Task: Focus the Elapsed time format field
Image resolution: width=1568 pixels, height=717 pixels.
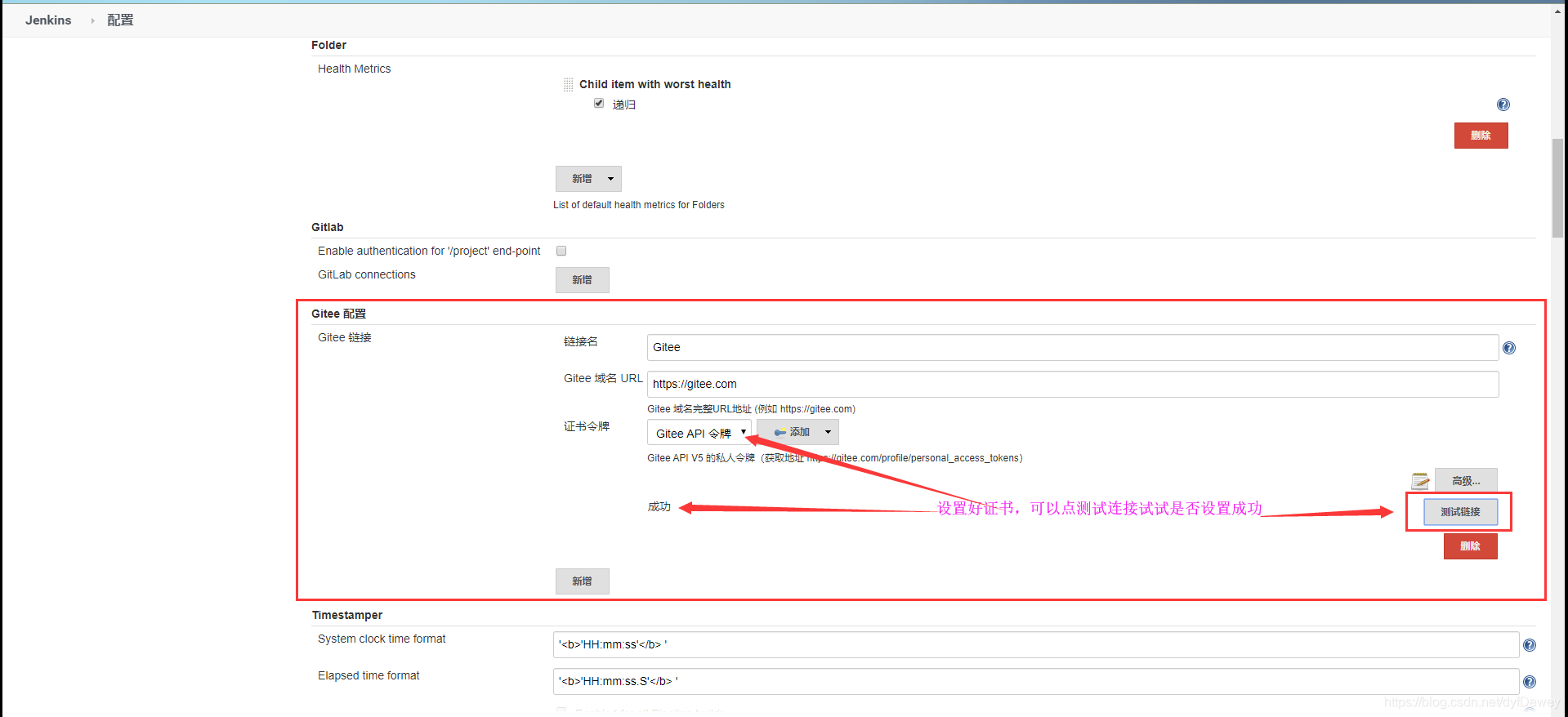Action: 1036,681
